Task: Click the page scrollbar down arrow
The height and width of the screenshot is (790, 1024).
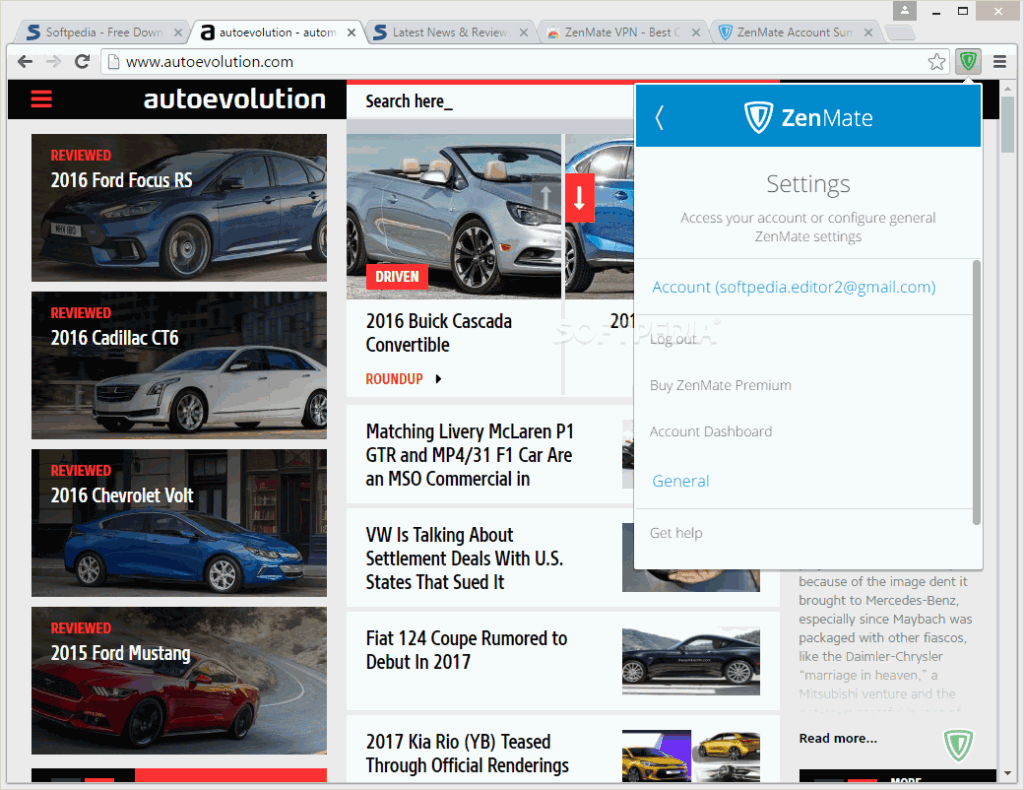Action: tap(1008, 774)
